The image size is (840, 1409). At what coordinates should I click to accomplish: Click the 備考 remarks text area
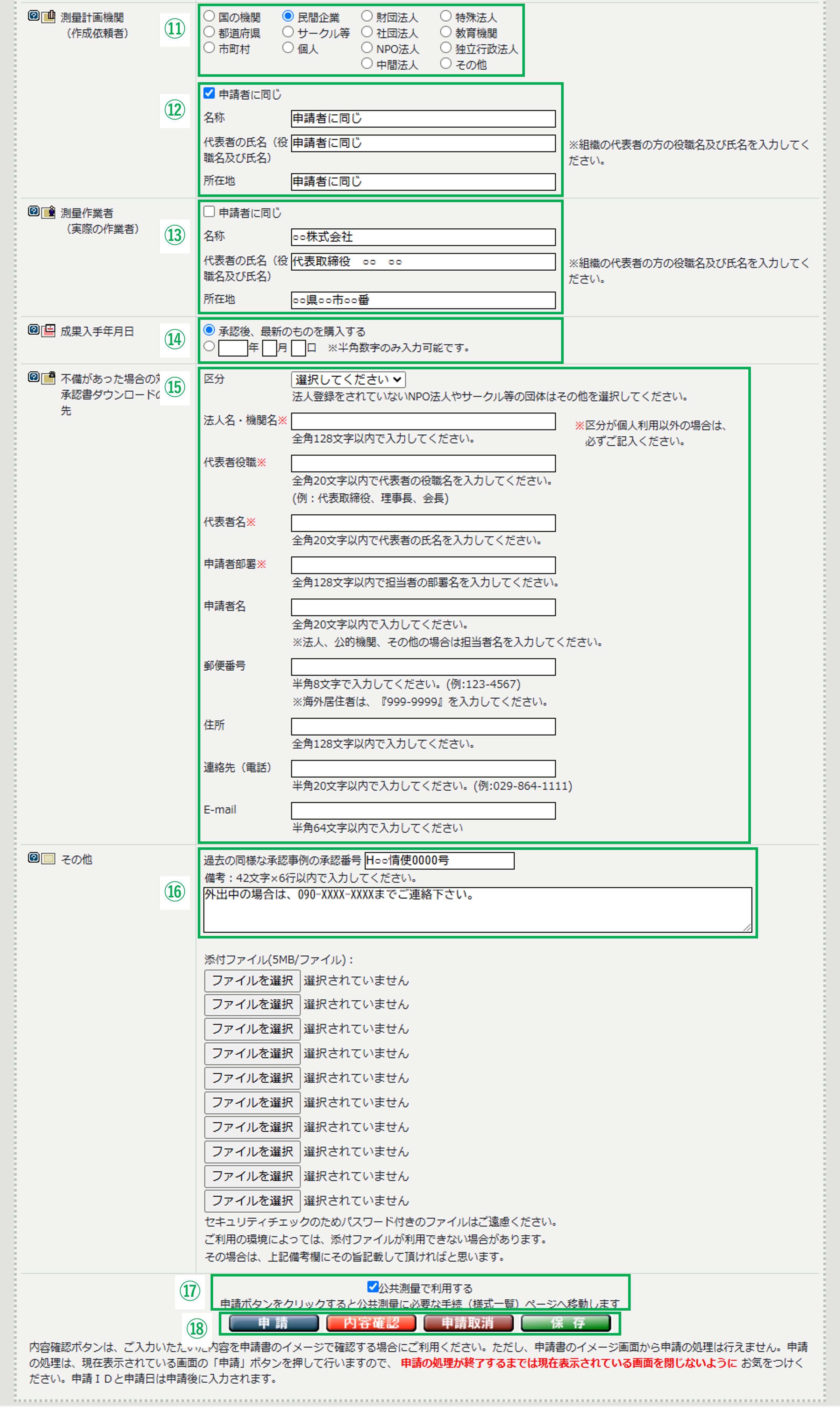click(478, 910)
